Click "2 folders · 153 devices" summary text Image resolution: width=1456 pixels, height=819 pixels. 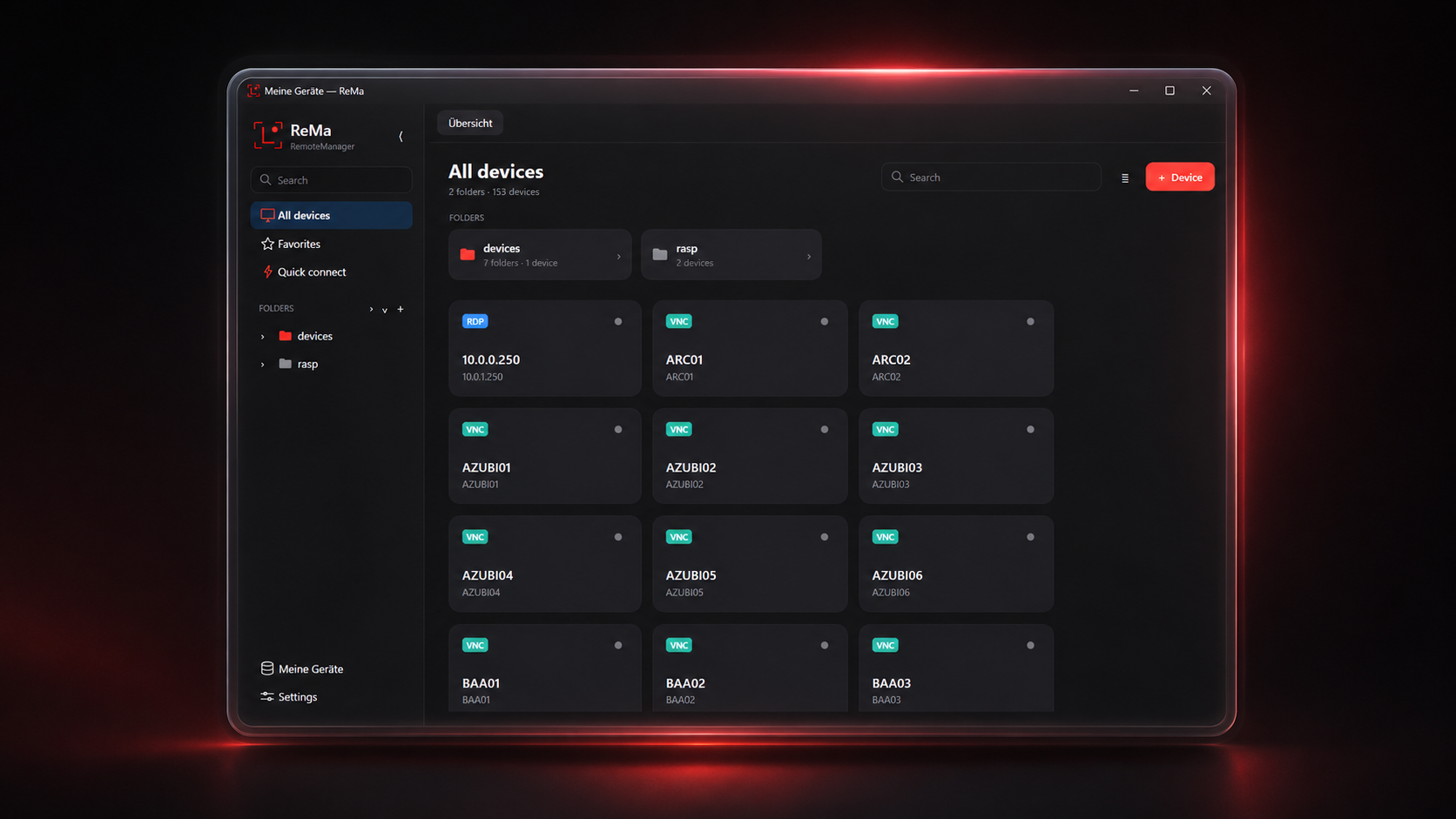click(x=494, y=192)
